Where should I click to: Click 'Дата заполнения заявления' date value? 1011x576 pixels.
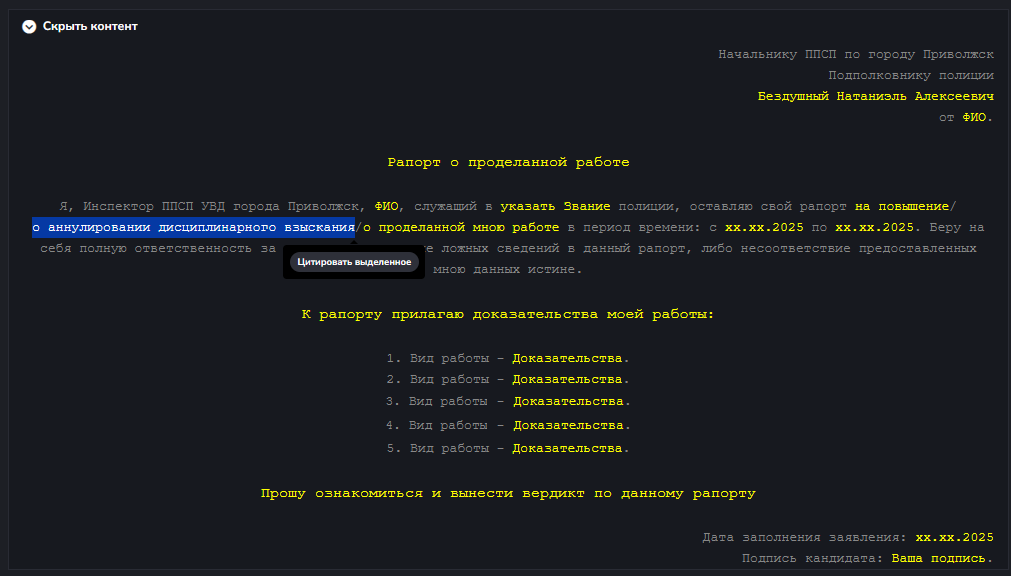pyautogui.click(x=954, y=537)
